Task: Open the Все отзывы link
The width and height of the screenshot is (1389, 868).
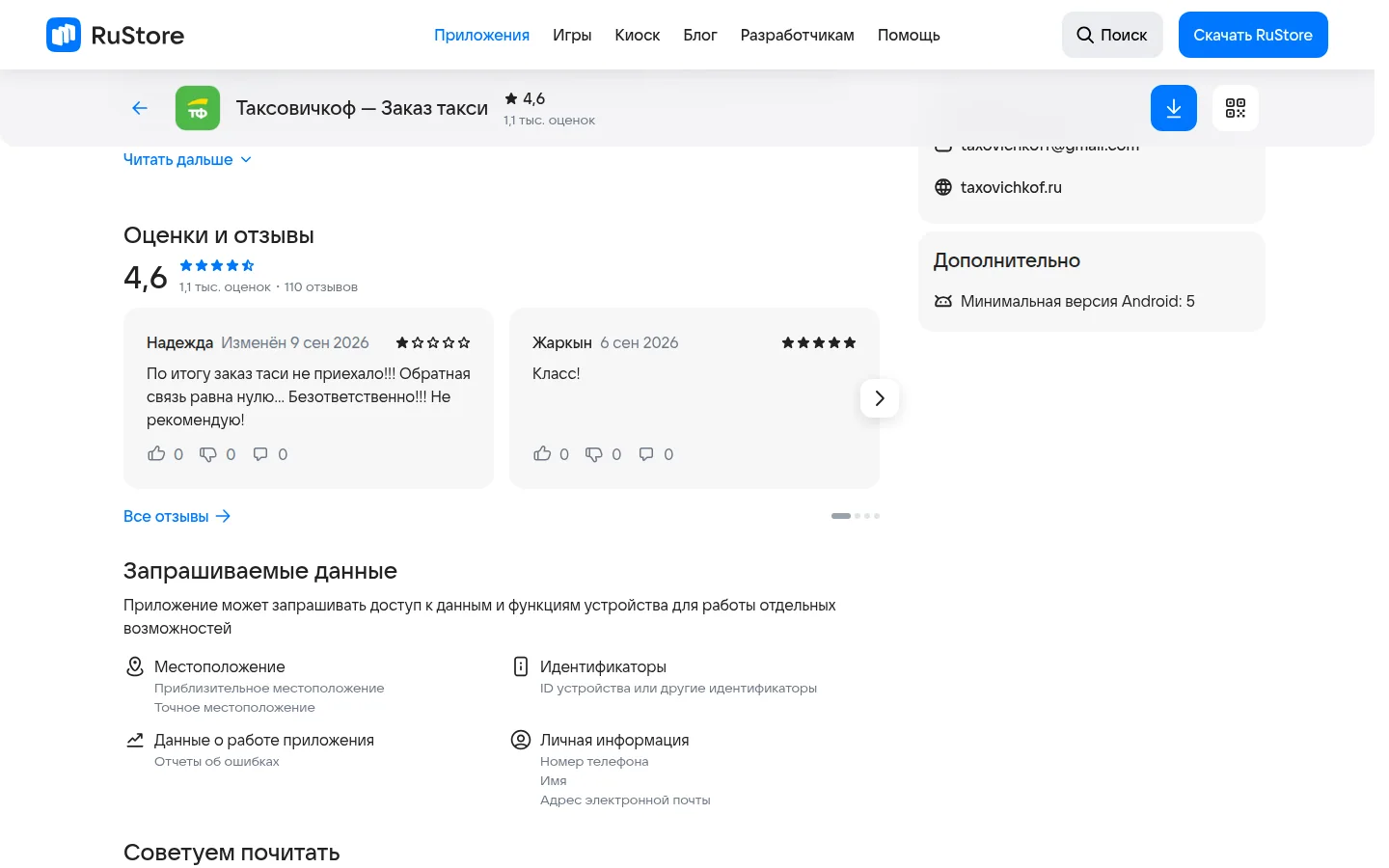Action: click(x=177, y=516)
